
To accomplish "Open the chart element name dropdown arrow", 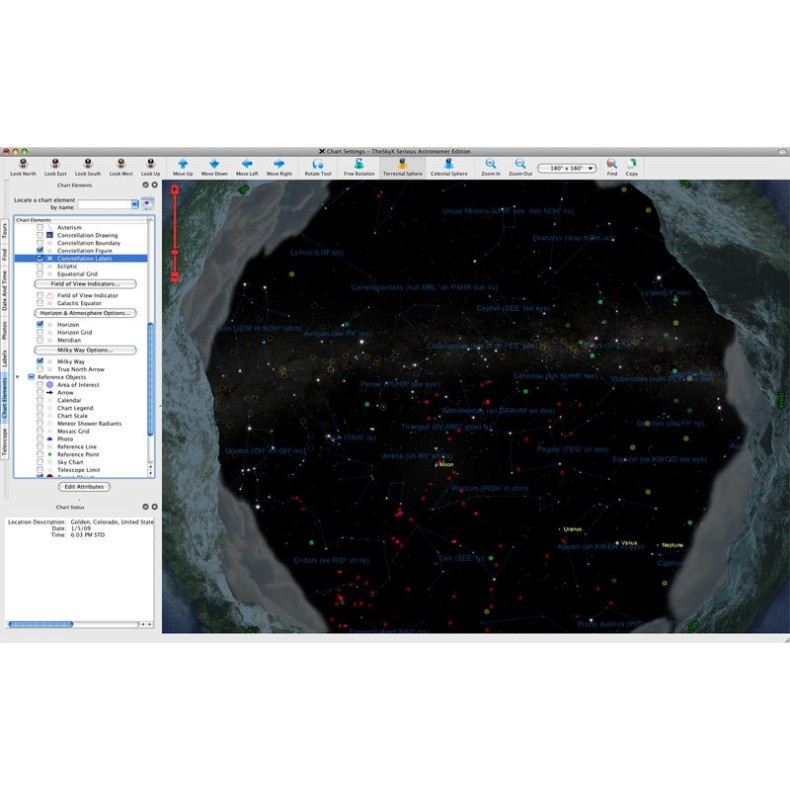I will point(135,204).
